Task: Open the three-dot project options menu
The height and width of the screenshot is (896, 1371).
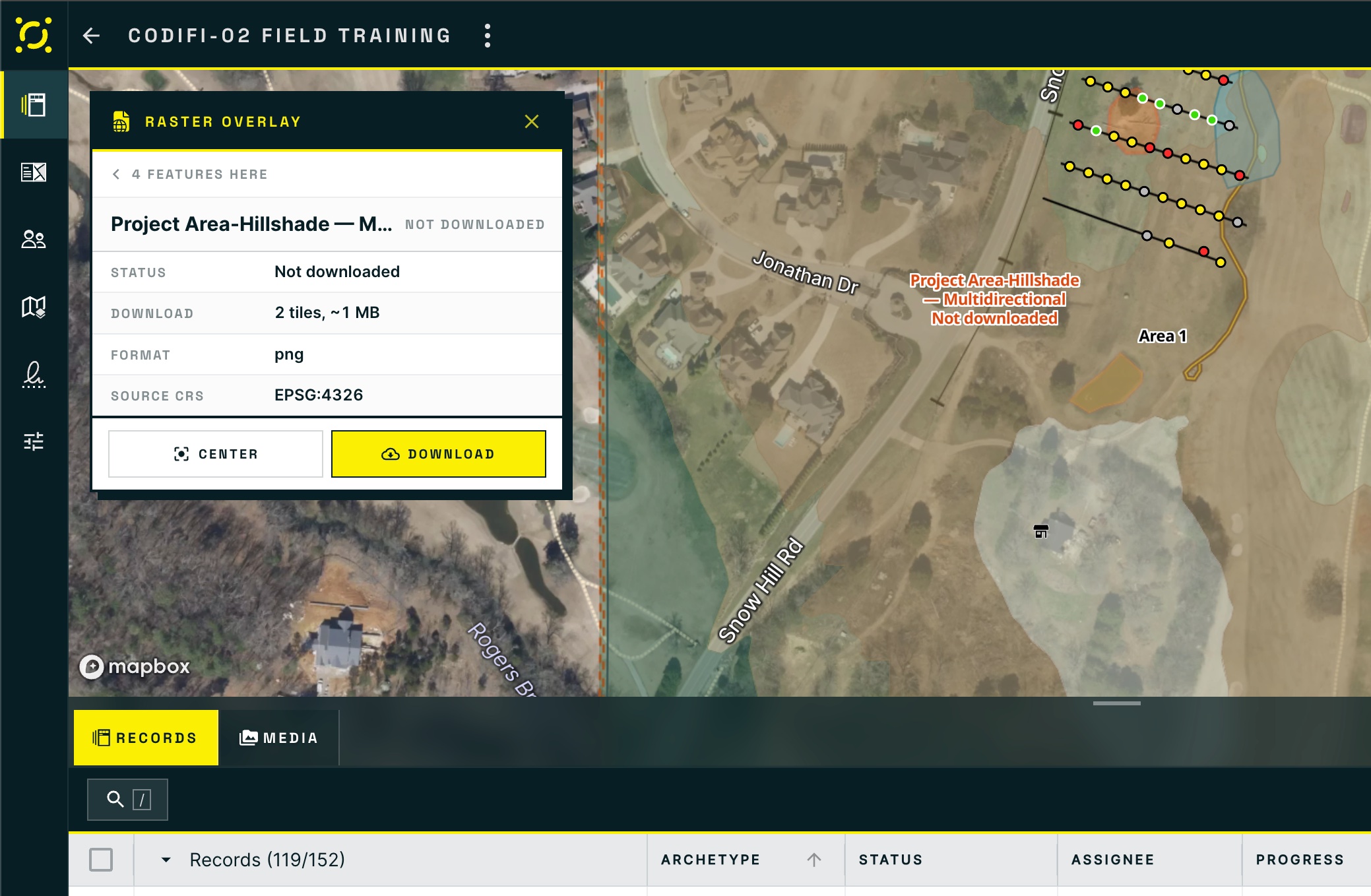Action: (488, 36)
